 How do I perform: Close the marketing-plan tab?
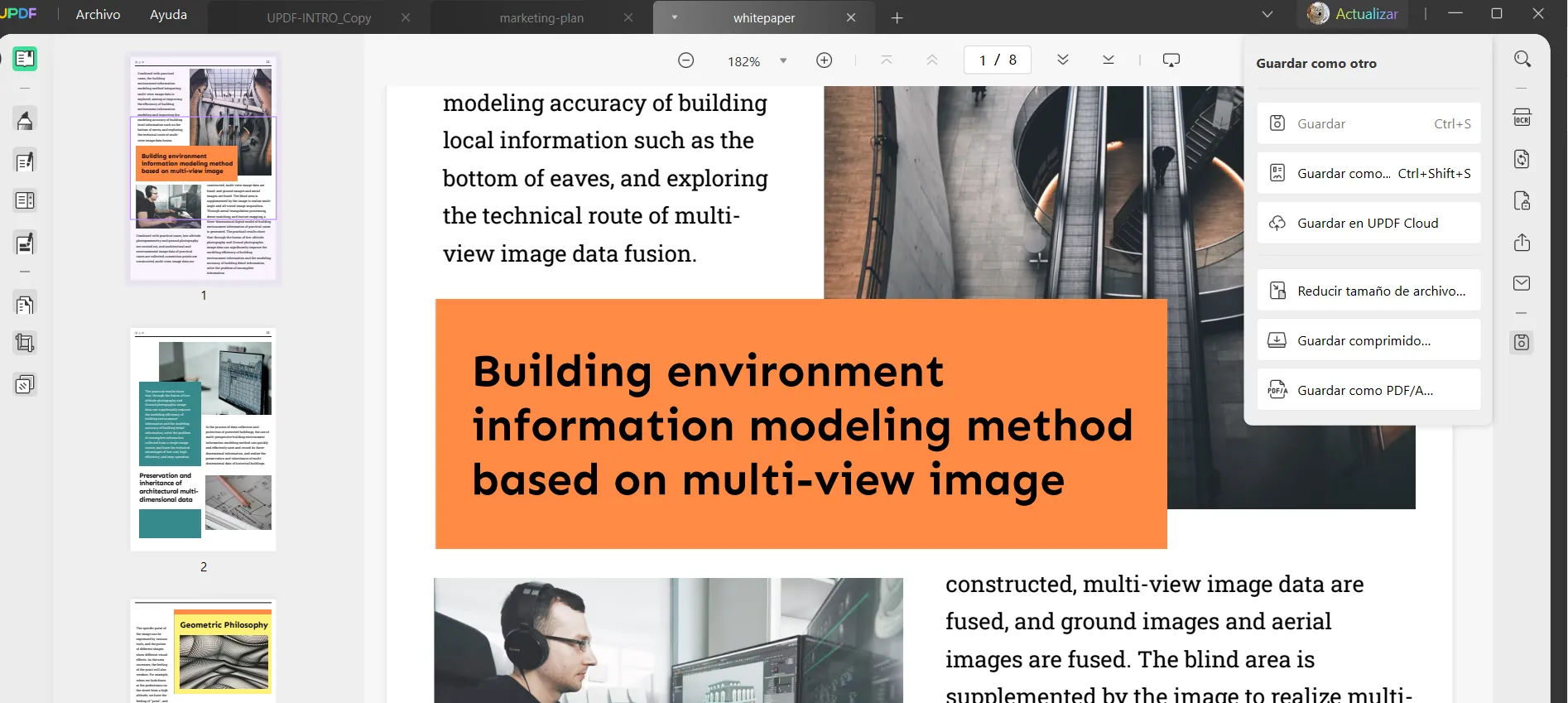(x=628, y=17)
